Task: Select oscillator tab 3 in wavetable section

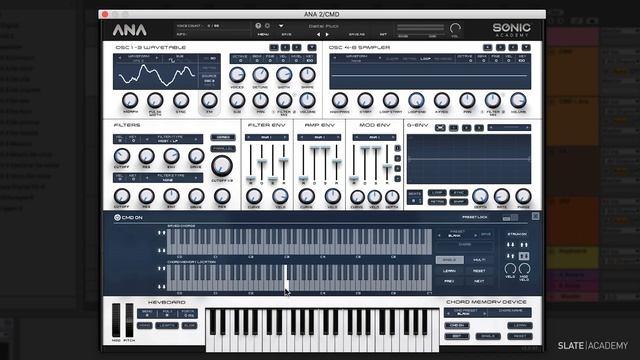Action: coord(297,47)
